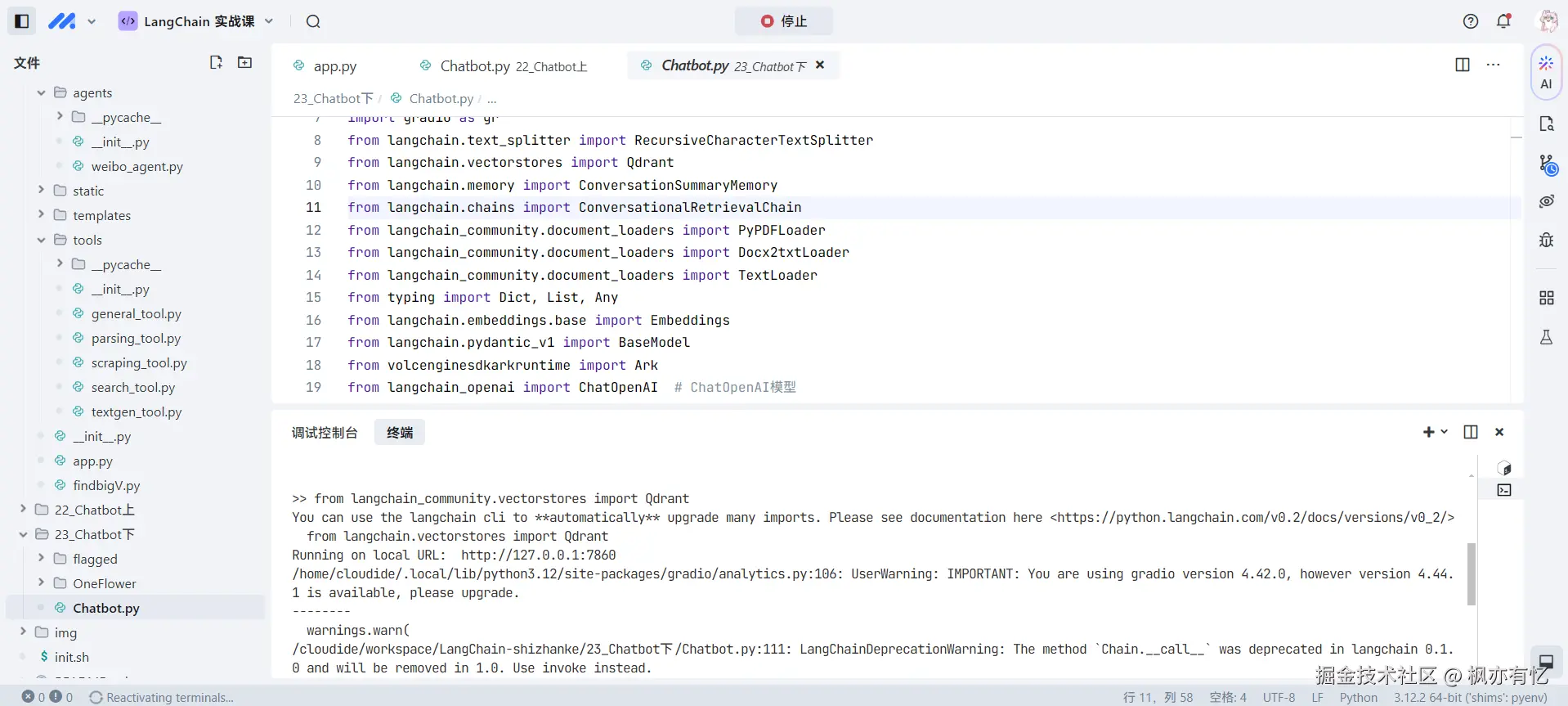Switch to the 调试控制台 tab
The width and height of the screenshot is (1568, 706).
pyautogui.click(x=325, y=433)
